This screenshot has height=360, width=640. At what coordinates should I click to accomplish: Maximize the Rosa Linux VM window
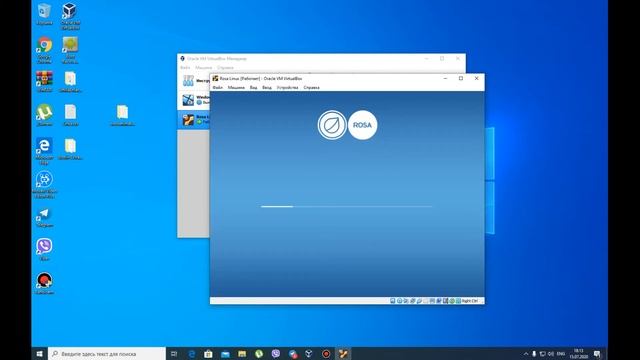461,78
